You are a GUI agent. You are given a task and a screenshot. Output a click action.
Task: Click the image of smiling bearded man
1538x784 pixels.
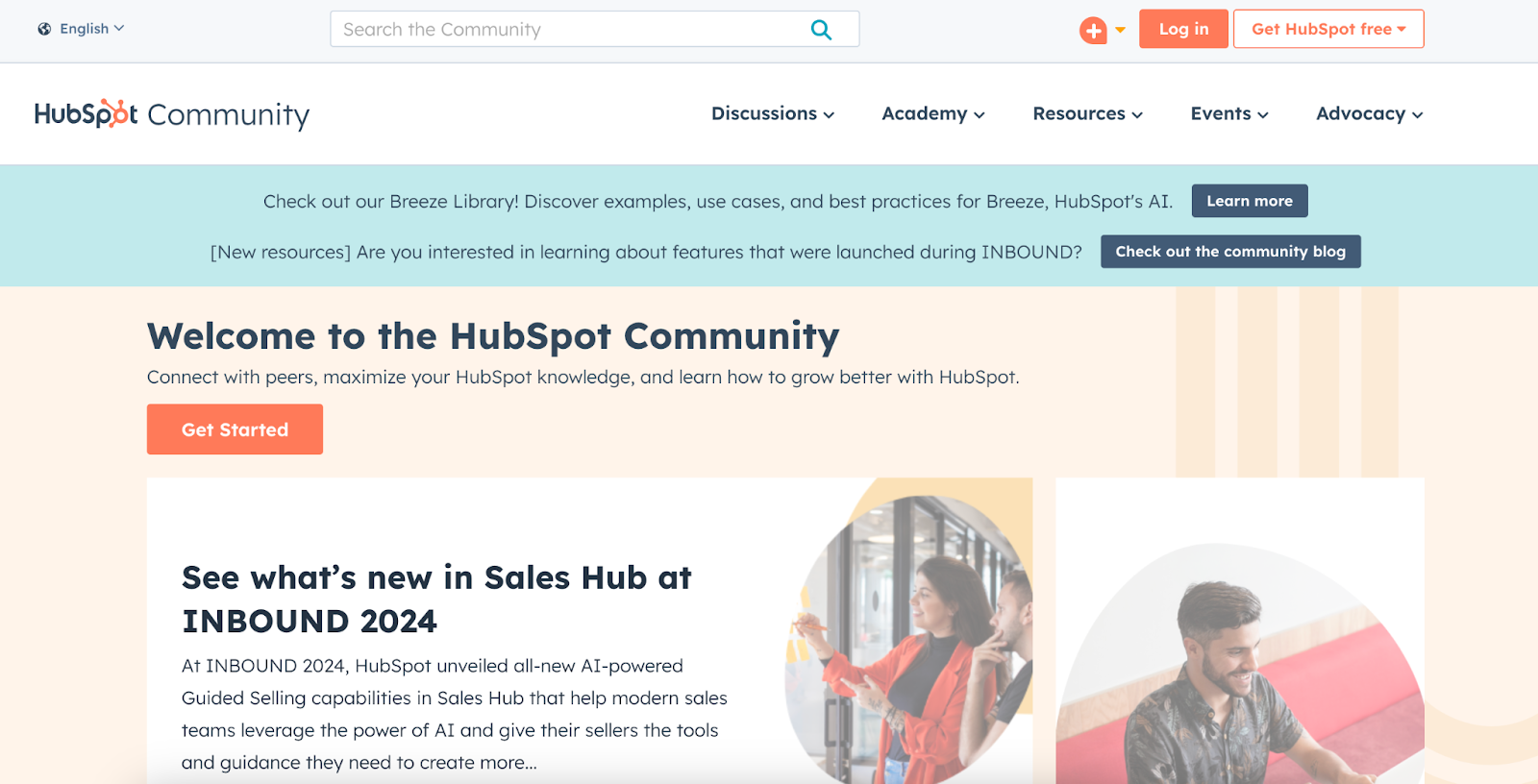click(1240, 665)
